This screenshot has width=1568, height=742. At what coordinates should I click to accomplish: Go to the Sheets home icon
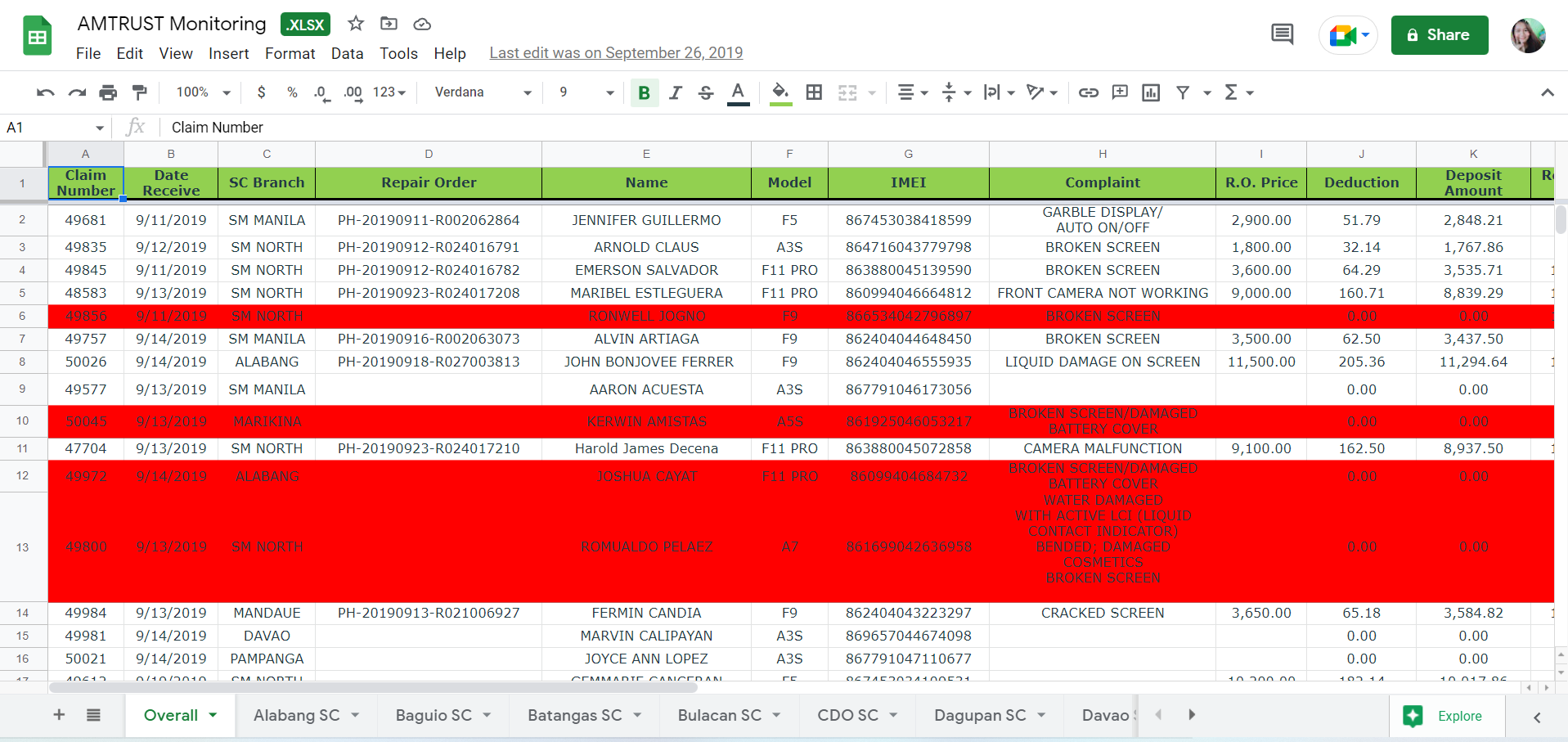(38, 35)
